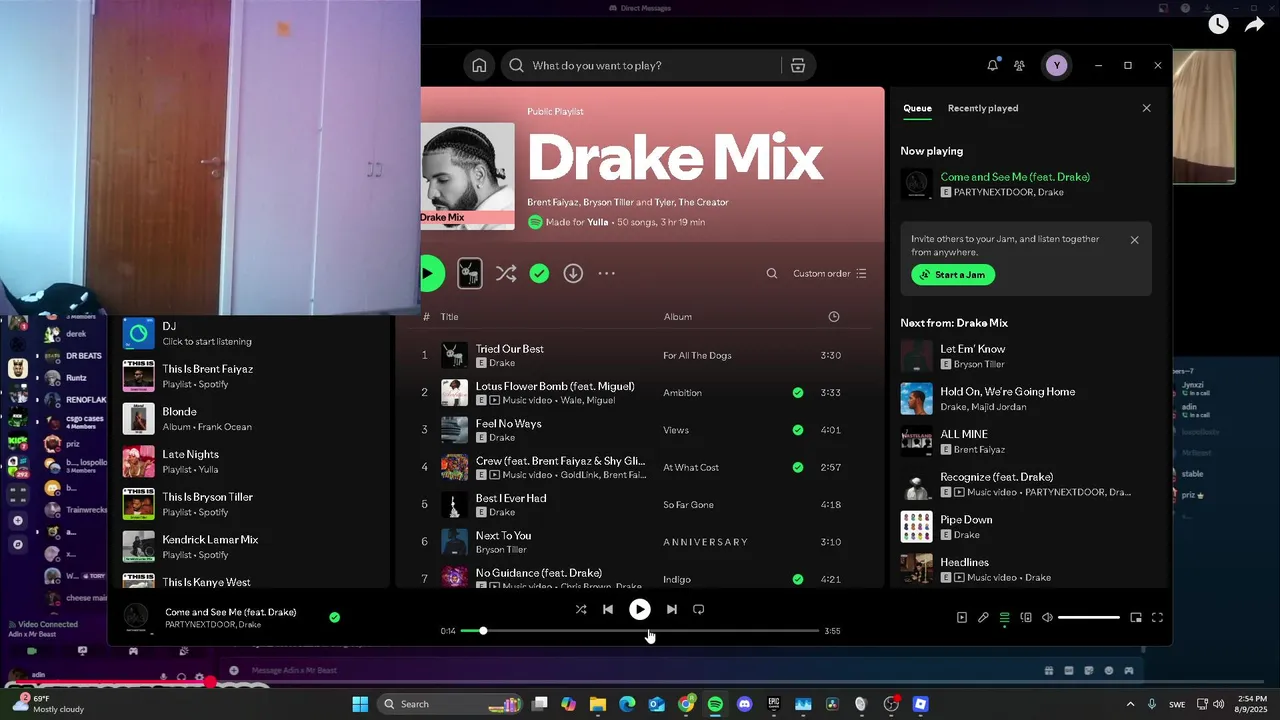Open the Late Nights playlist
Screen dimensions: 1280x720
[248, 461]
